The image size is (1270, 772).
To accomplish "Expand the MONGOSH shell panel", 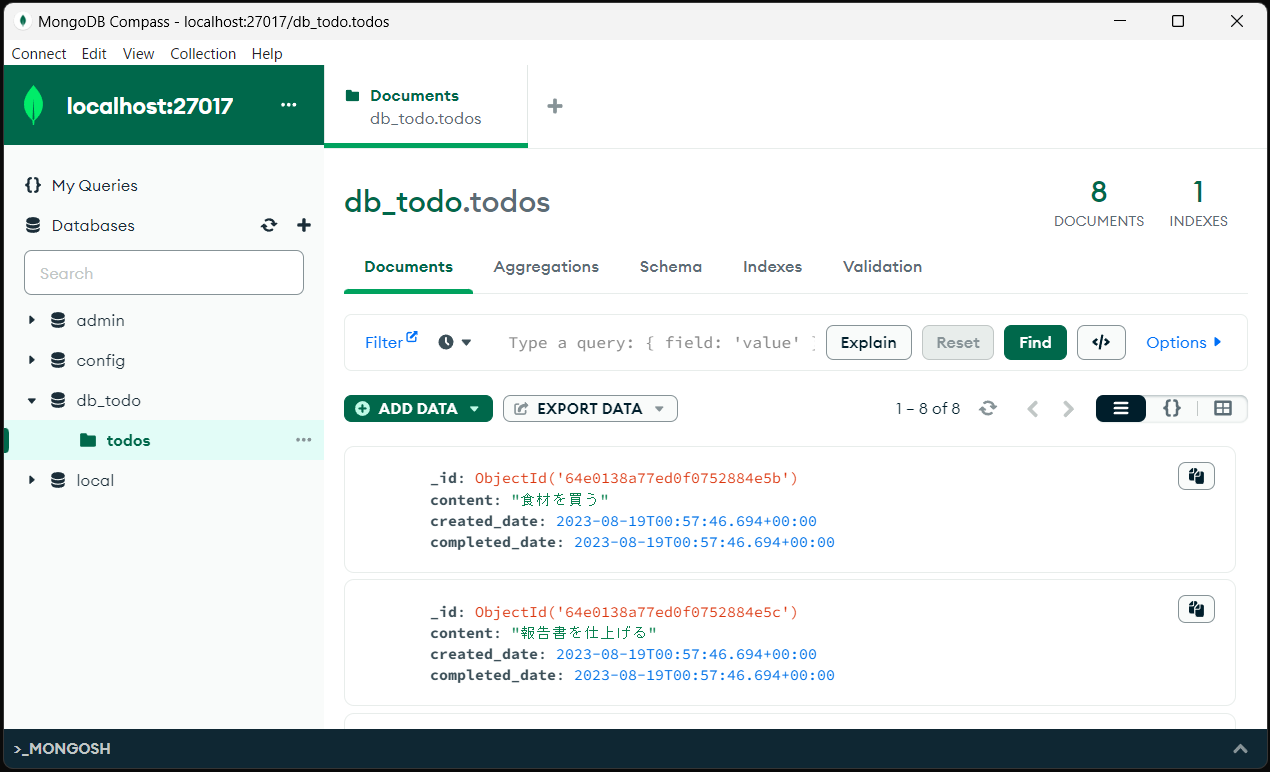I will [1240, 749].
